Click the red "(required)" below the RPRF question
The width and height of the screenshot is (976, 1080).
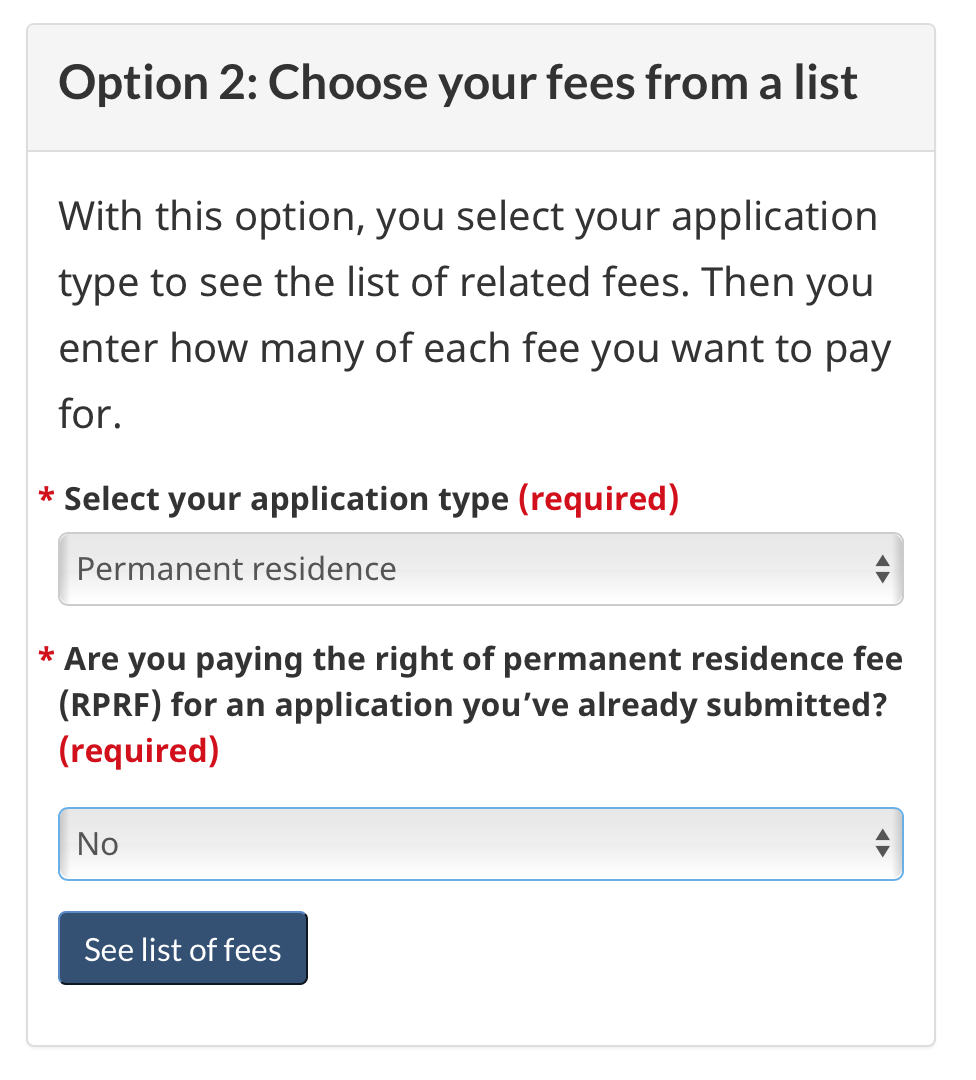coord(139,750)
